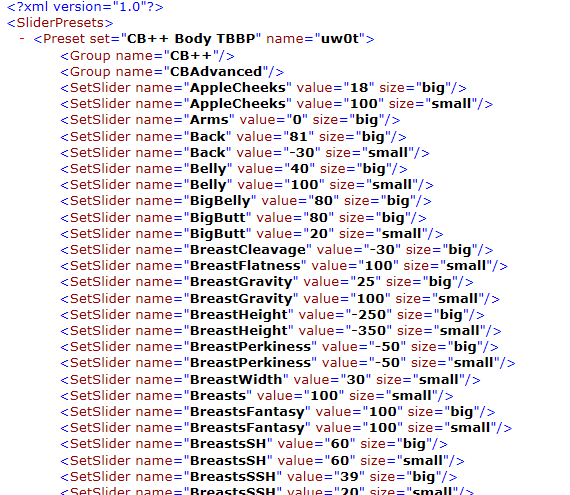This screenshot has width=570, height=495.
Task: Collapse the Preset node via the minus sign
Action: tap(22, 39)
